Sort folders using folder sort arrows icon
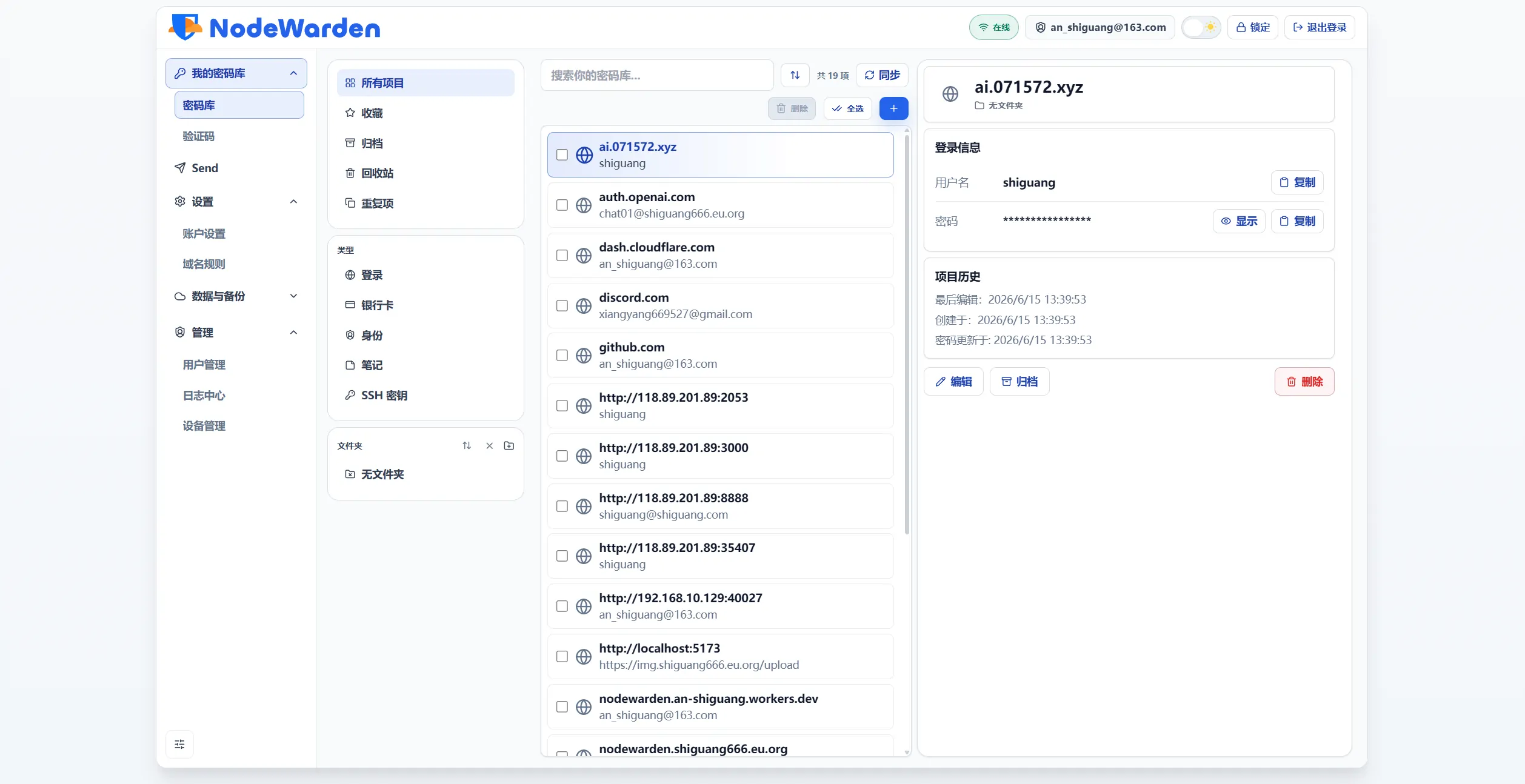The height and width of the screenshot is (784, 1525). coord(467,446)
